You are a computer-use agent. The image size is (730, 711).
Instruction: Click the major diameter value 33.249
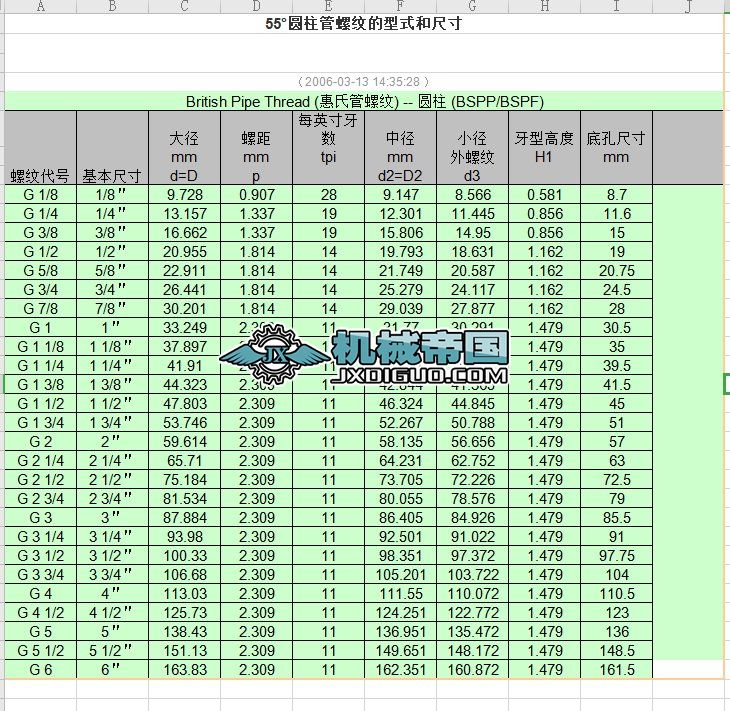click(185, 328)
